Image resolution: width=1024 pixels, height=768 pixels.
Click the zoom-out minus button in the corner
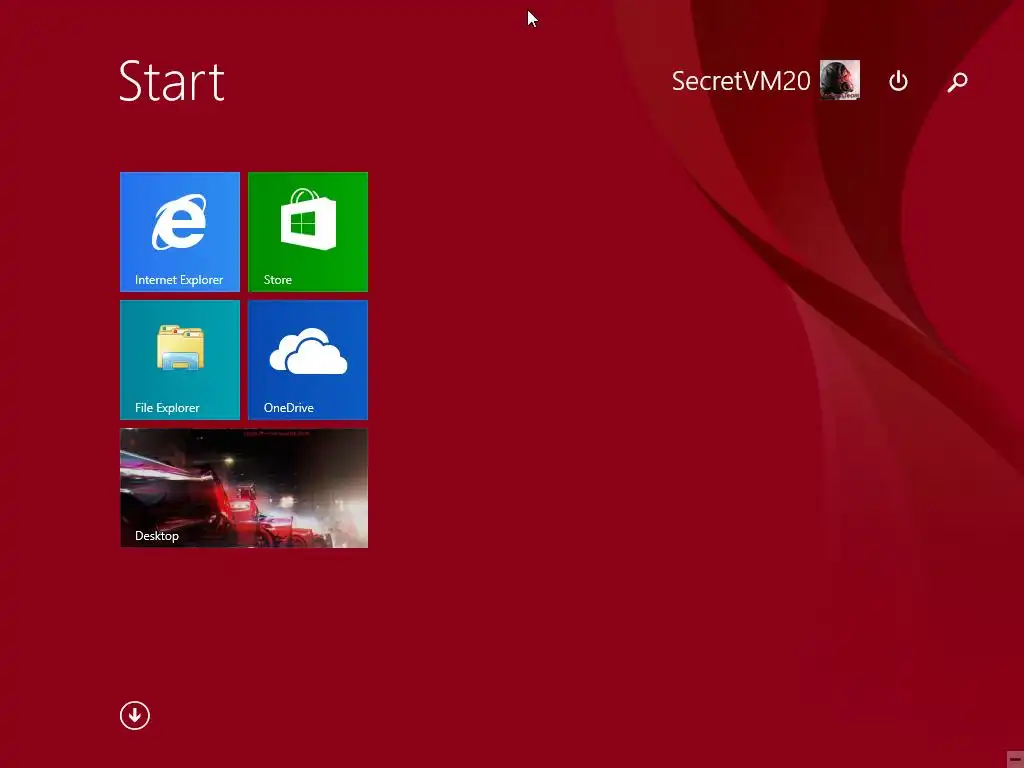click(x=1014, y=758)
